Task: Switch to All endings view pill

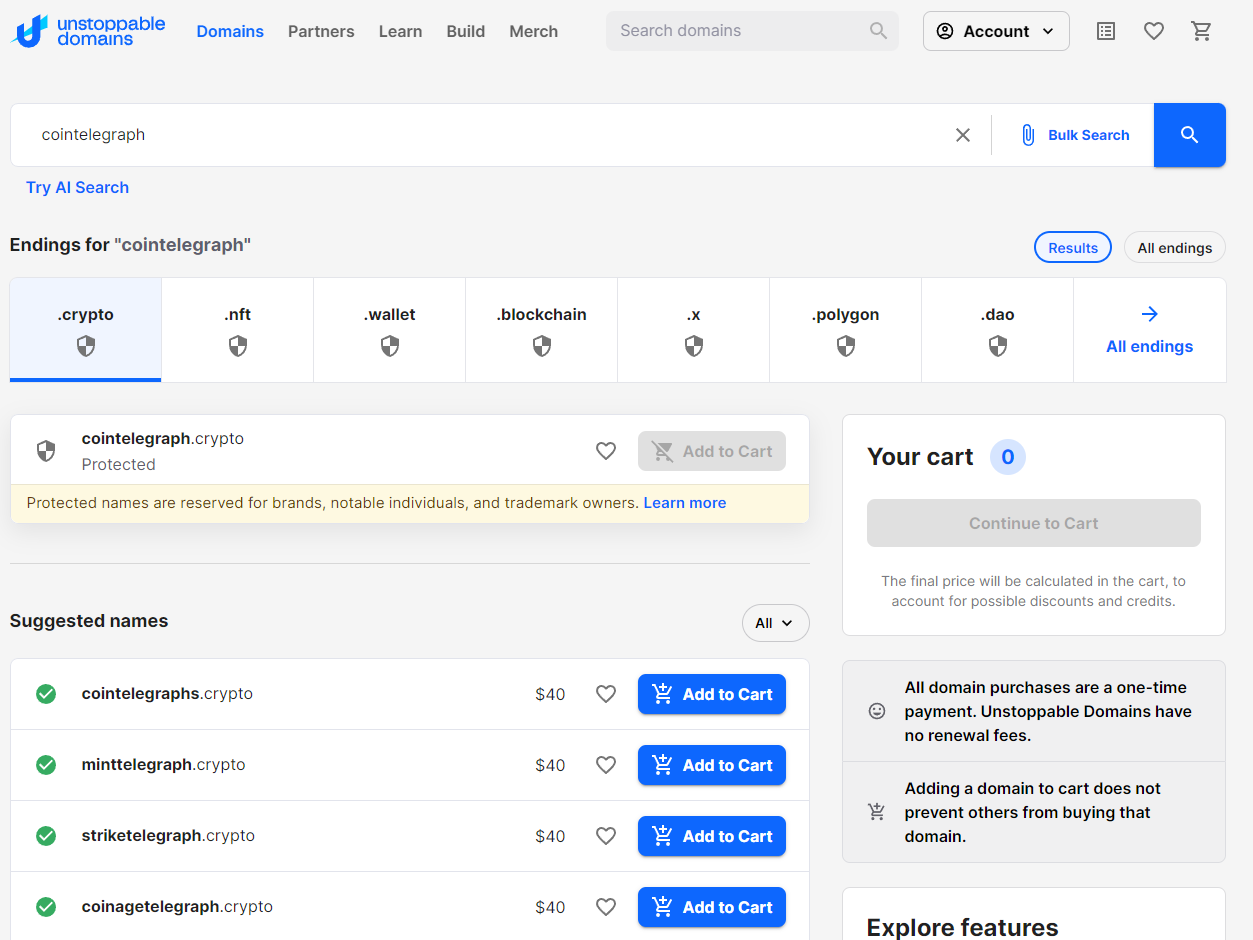Action: point(1175,248)
